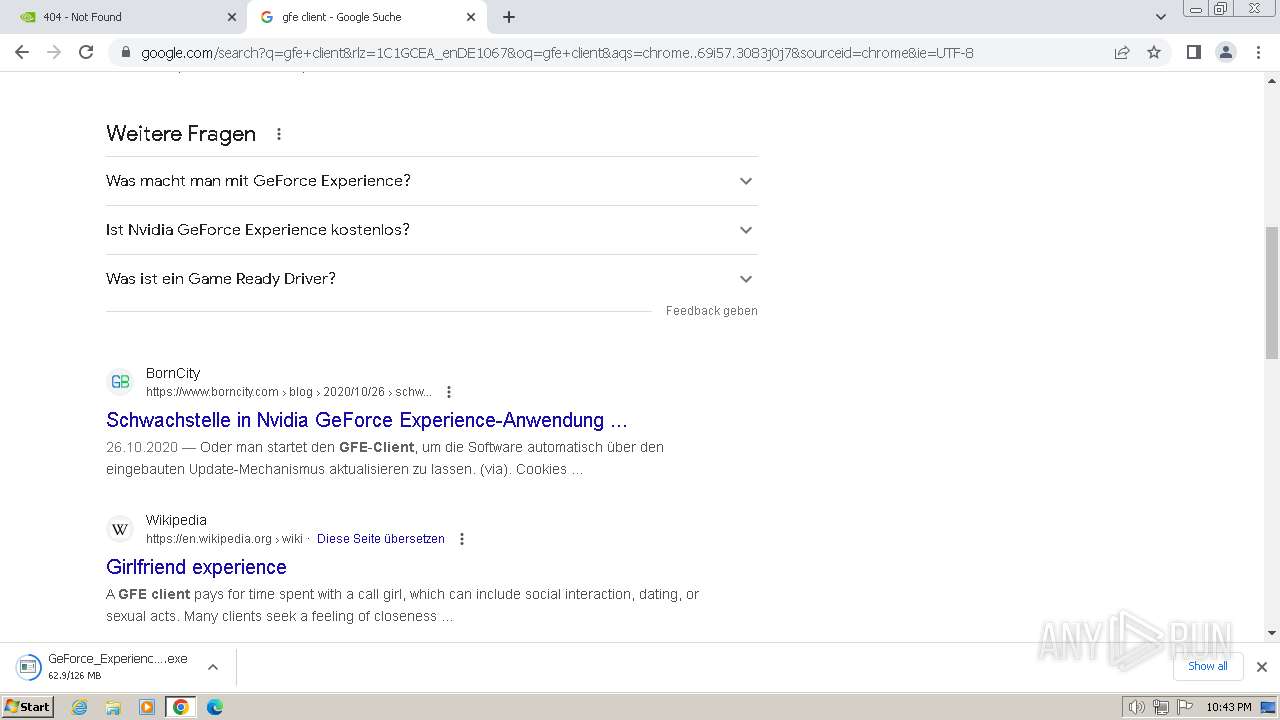
Task: Bookmark this page with the star icon
Action: pyautogui.click(x=1154, y=52)
